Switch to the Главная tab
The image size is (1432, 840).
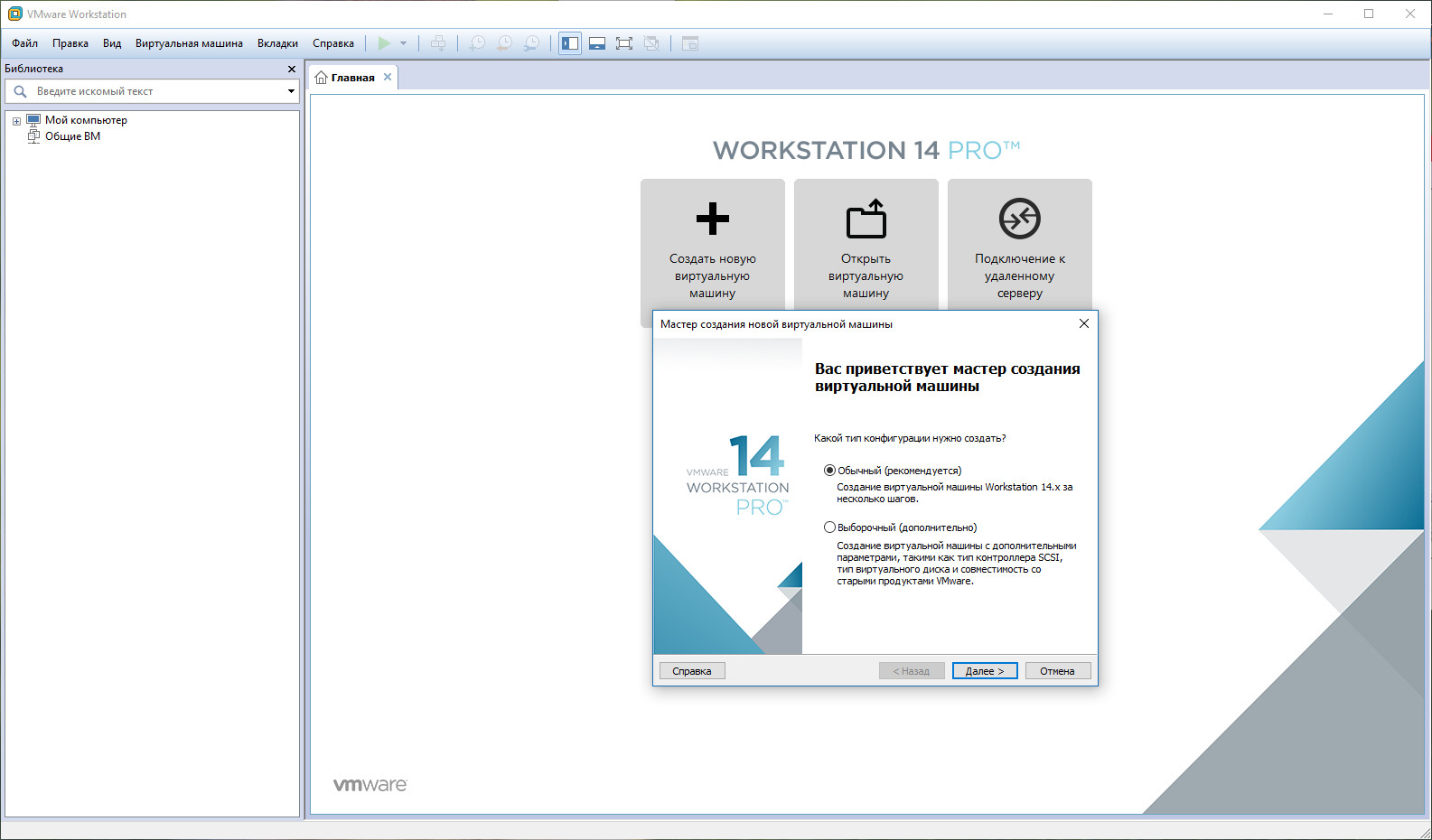click(352, 78)
